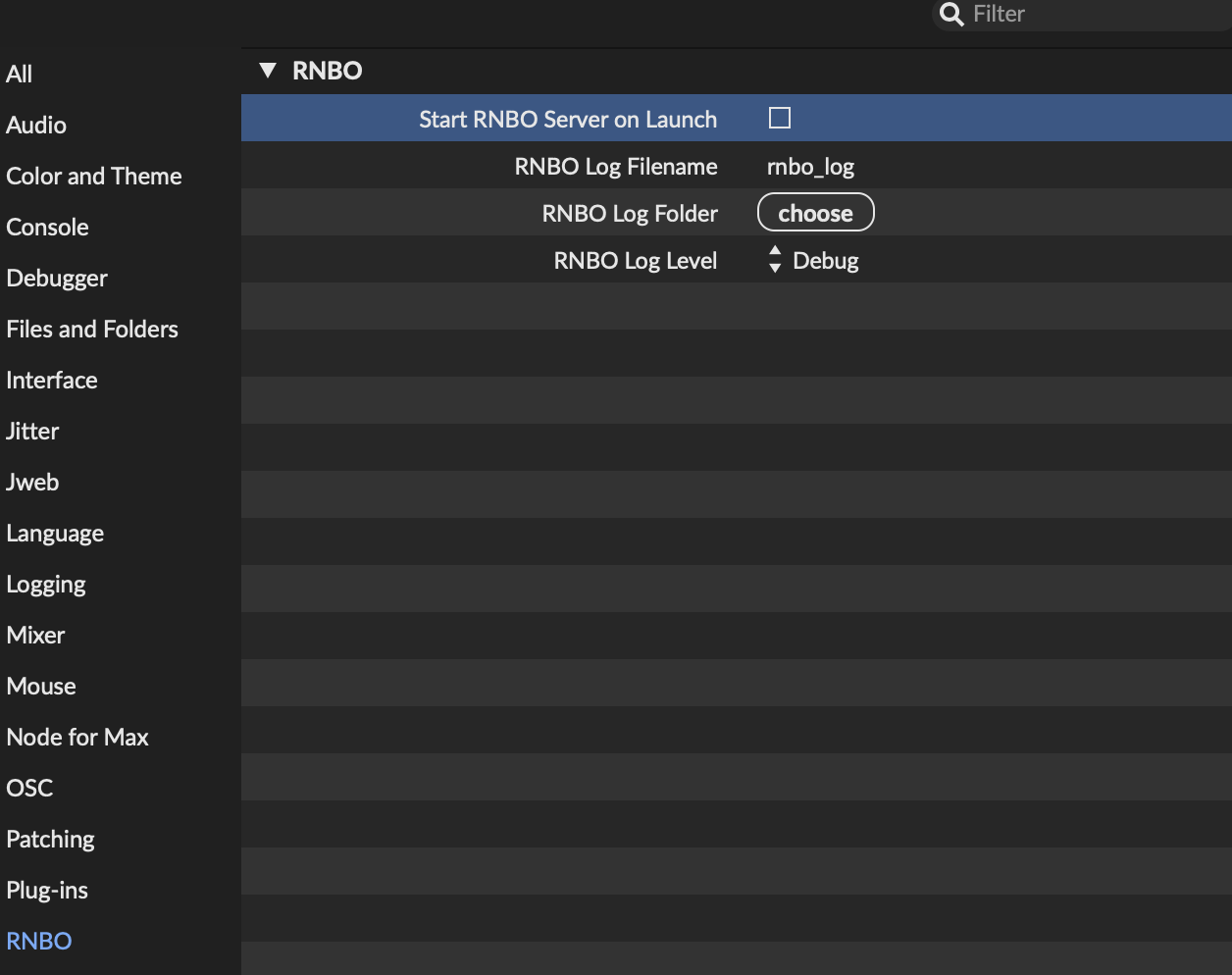1232x975 pixels.
Task: Click the RNBO Log Level label
Action: [x=636, y=261]
